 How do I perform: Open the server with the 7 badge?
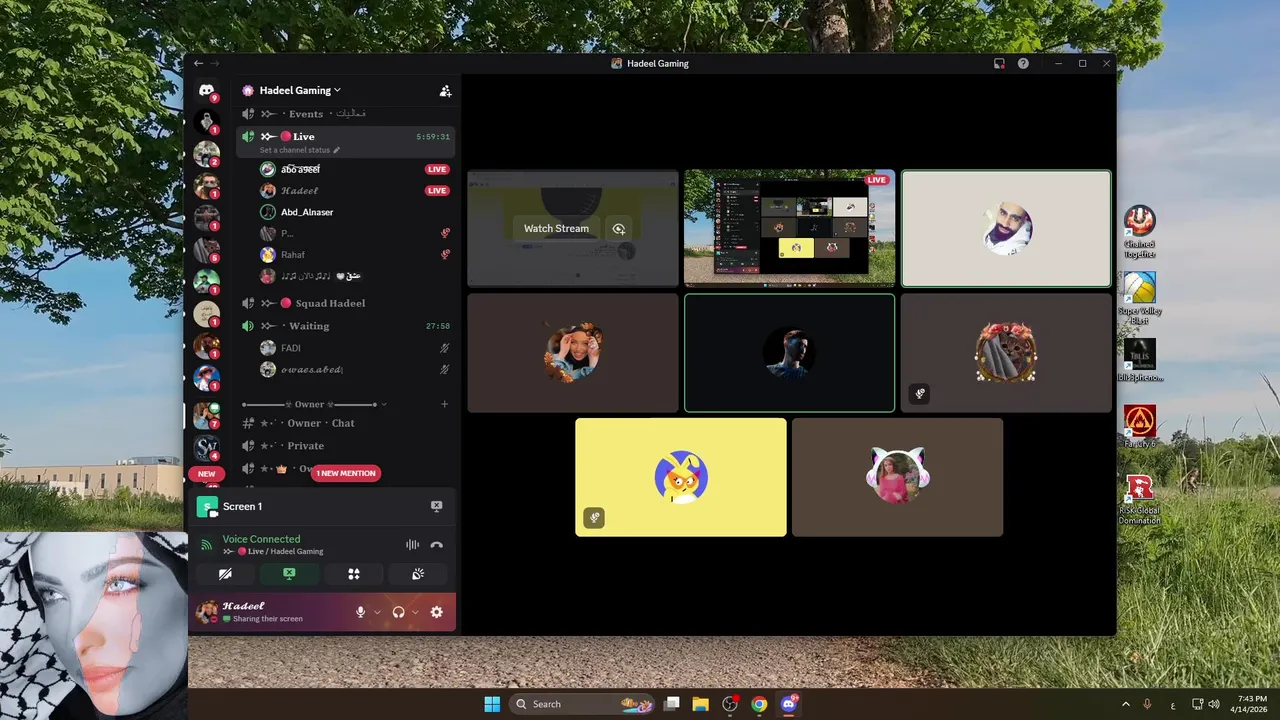206,414
